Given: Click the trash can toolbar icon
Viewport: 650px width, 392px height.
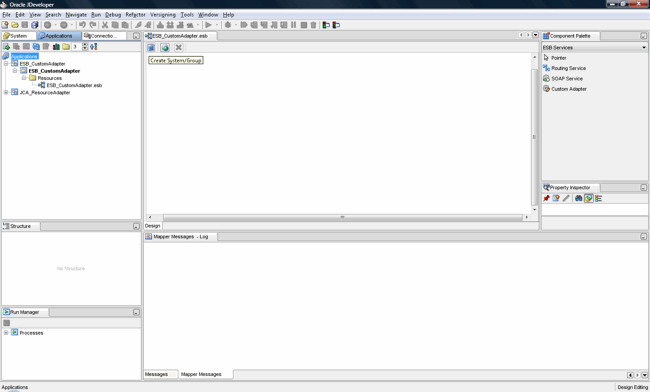Looking at the screenshot, I should [313, 25].
